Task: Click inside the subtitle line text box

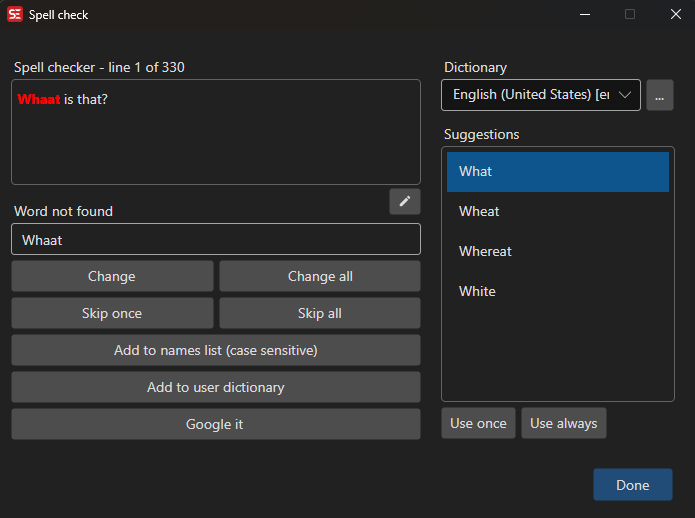Action: click(x=216, y=132)
